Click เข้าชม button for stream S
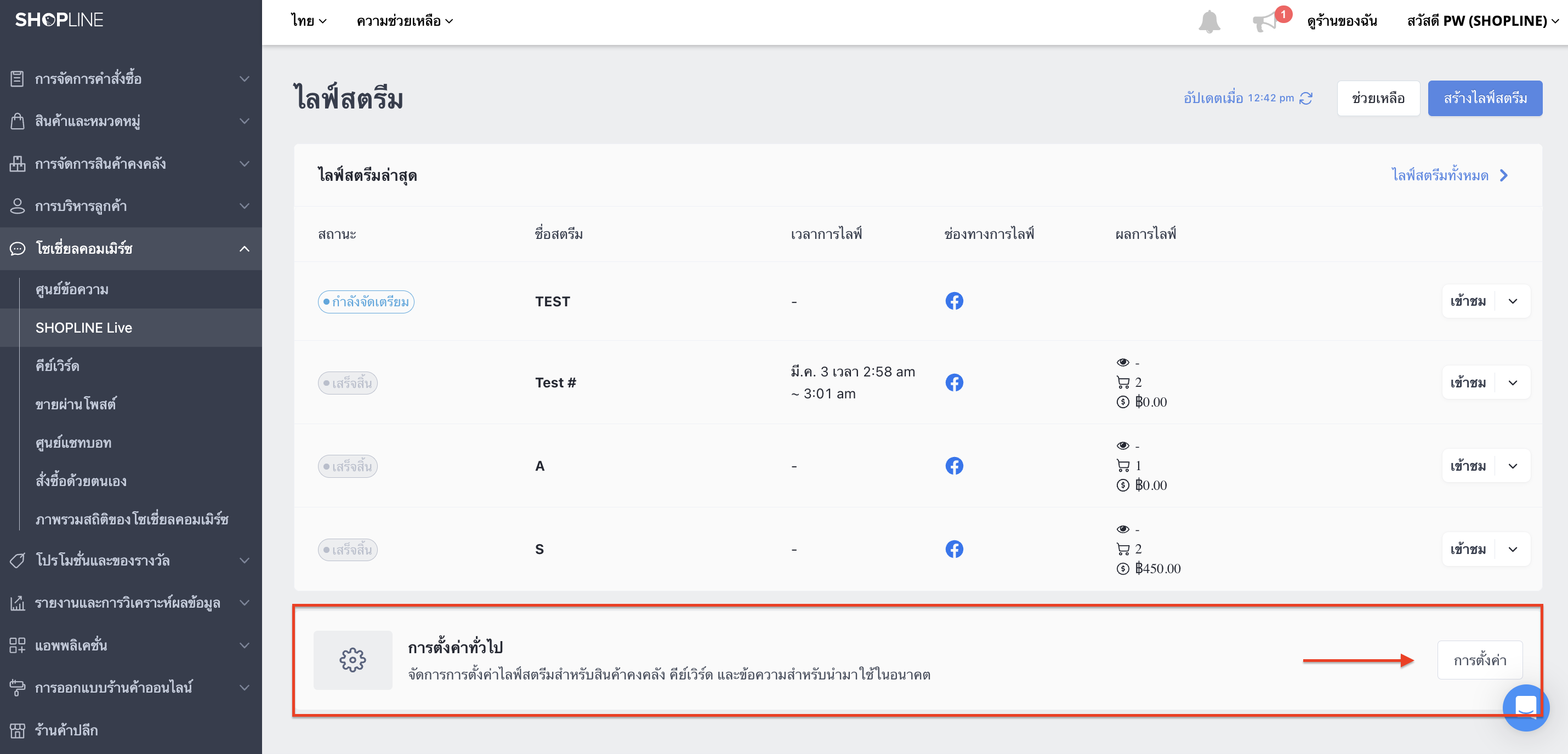 [x=1469, y=550]
